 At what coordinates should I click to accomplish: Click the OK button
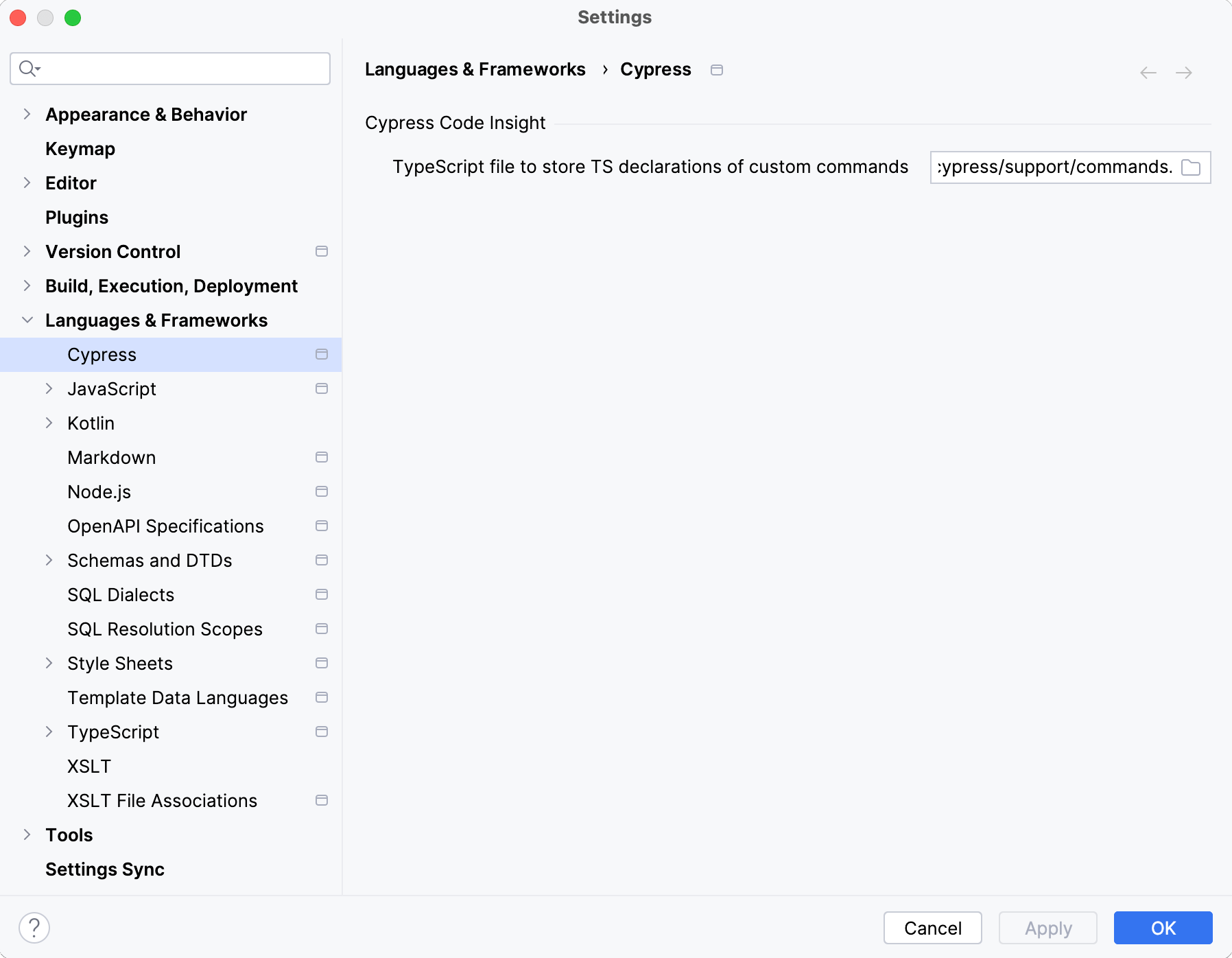[1162, 928]
